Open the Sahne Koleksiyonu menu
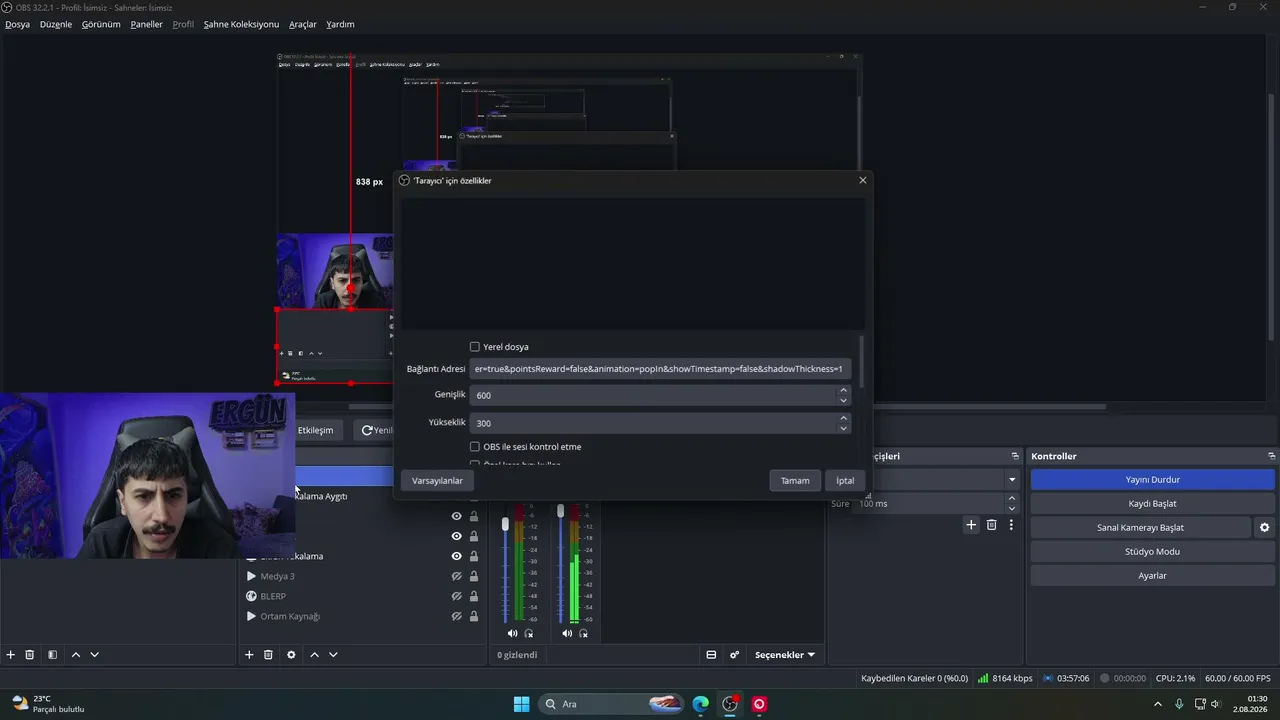The height and width of the screenshot is (720, 1280). coord(241,24)
